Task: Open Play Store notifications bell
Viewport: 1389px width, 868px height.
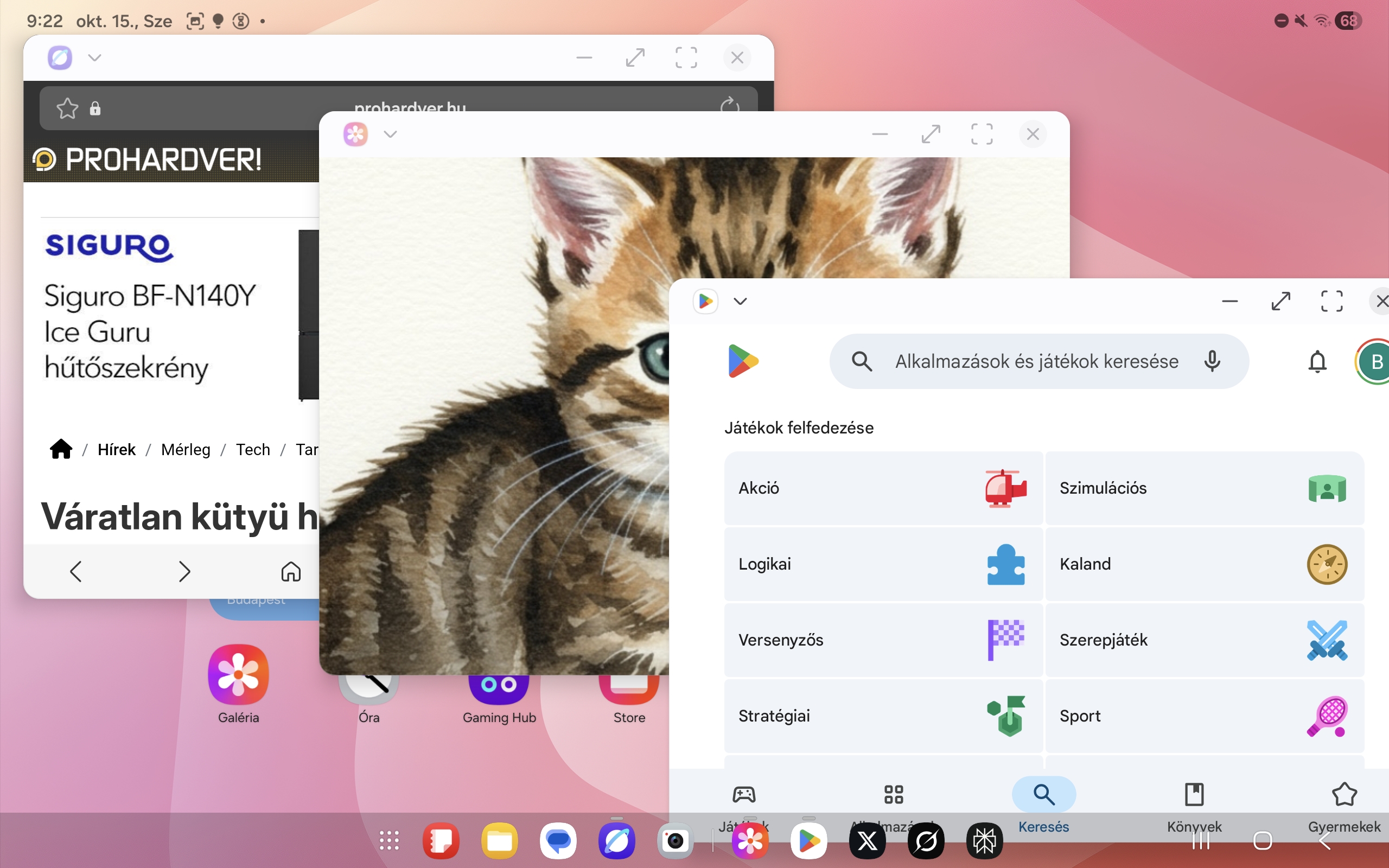Action: point(1317,362)
